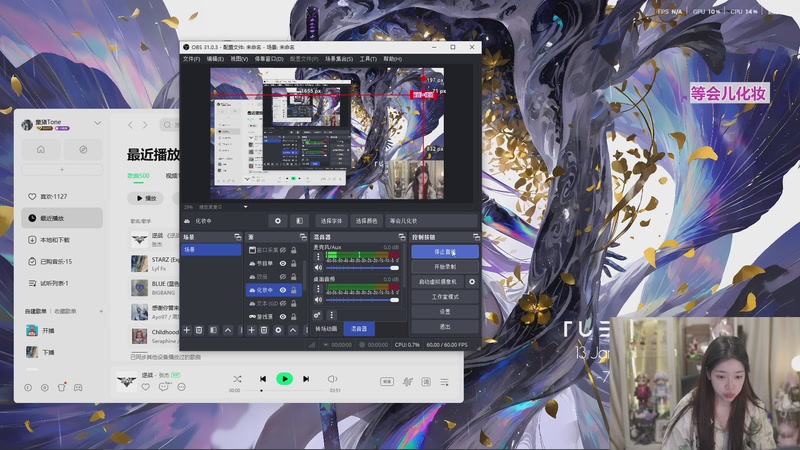
Task: Open 工具(T) menu in OBS
Action: point(368,59)
